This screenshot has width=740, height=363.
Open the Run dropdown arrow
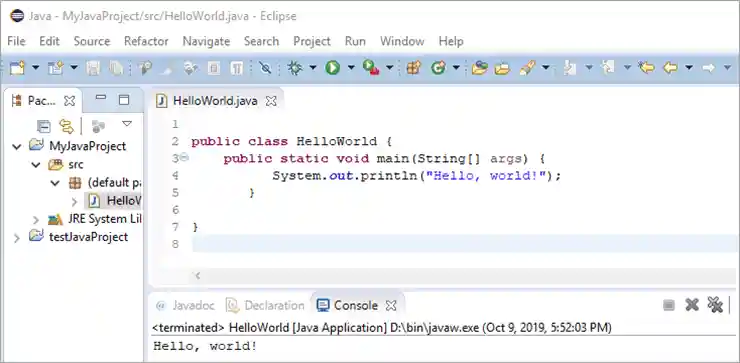(351, 68)
